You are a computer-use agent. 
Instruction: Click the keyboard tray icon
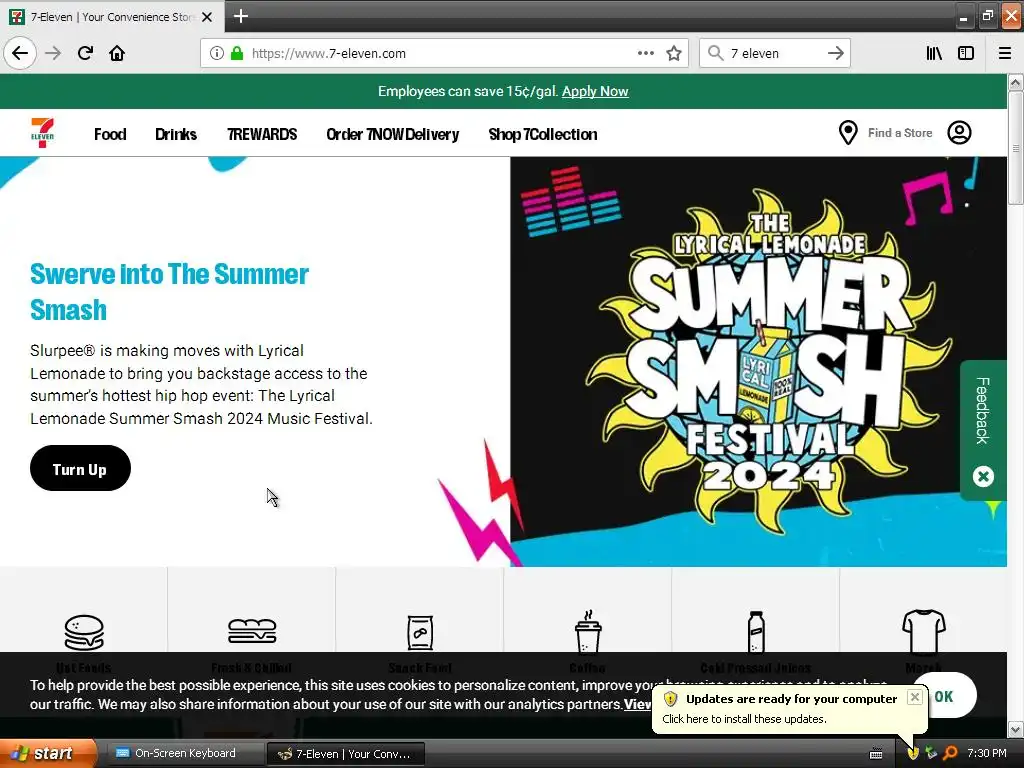pos(876,754)
